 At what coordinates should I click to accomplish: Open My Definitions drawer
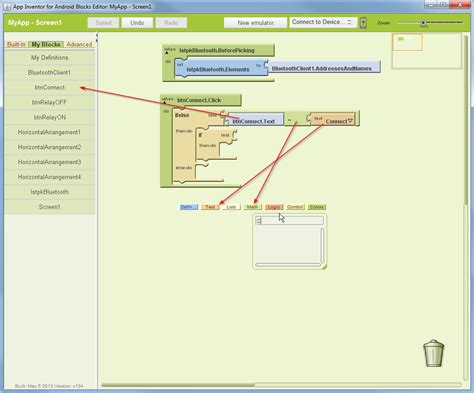50,58
